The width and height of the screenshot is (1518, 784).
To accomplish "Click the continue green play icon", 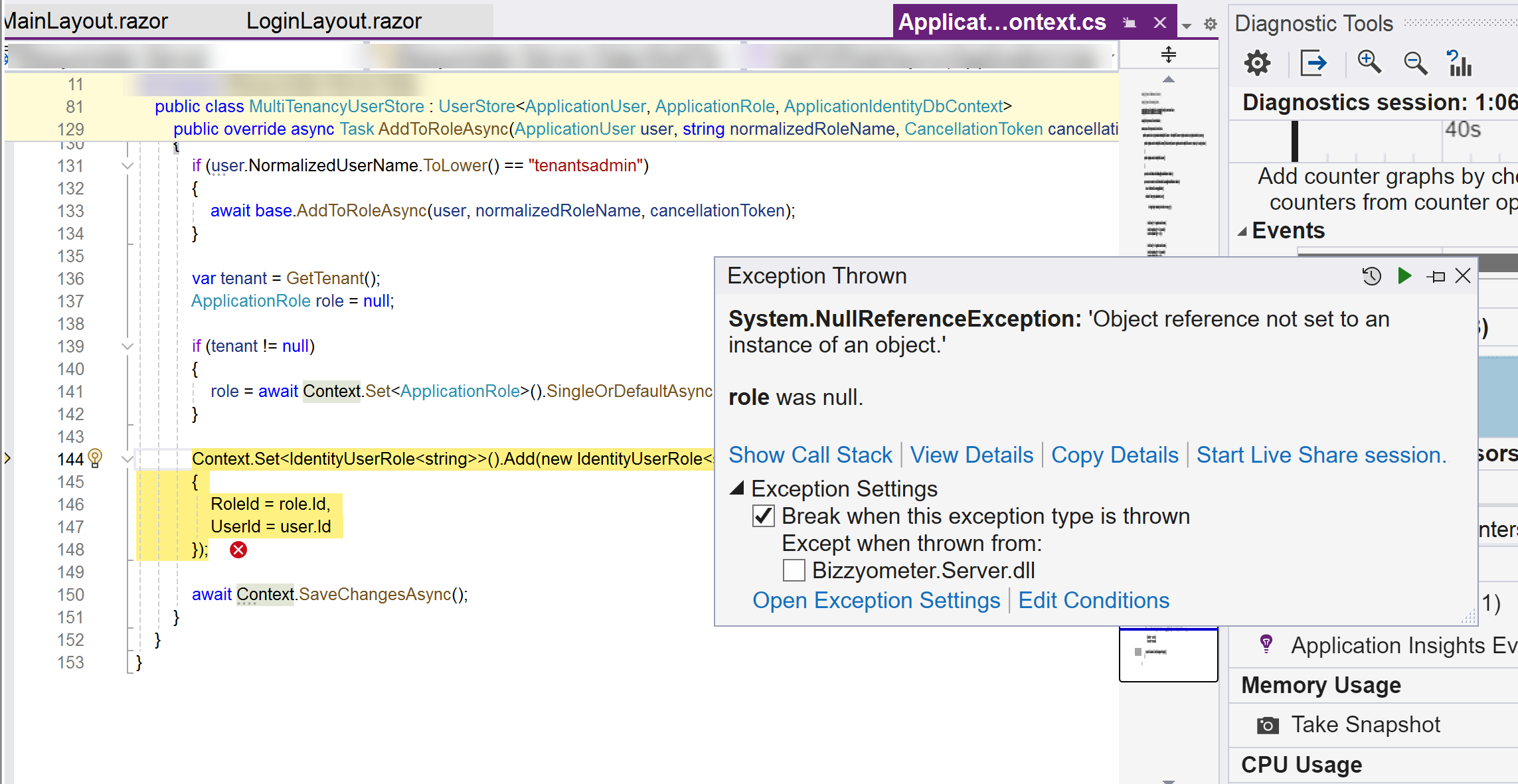I will point(1404,275).
